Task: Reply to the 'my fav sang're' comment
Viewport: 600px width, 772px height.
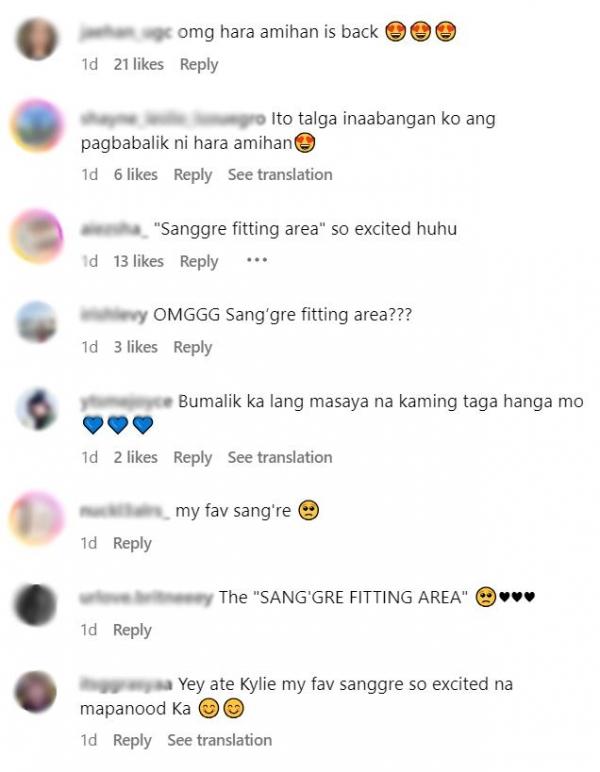Action: click(x=132, y=543)
